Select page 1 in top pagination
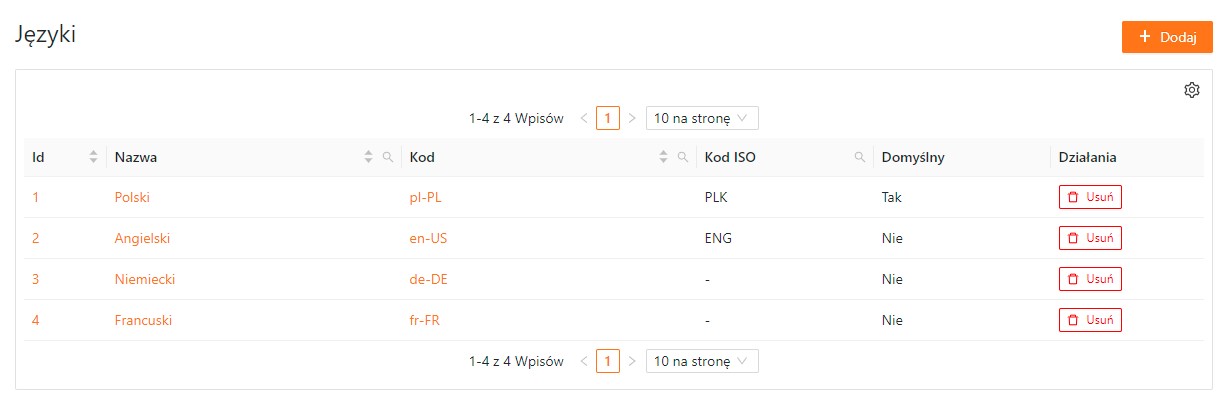Screen dimensions: 1225x403 point(608,118)
